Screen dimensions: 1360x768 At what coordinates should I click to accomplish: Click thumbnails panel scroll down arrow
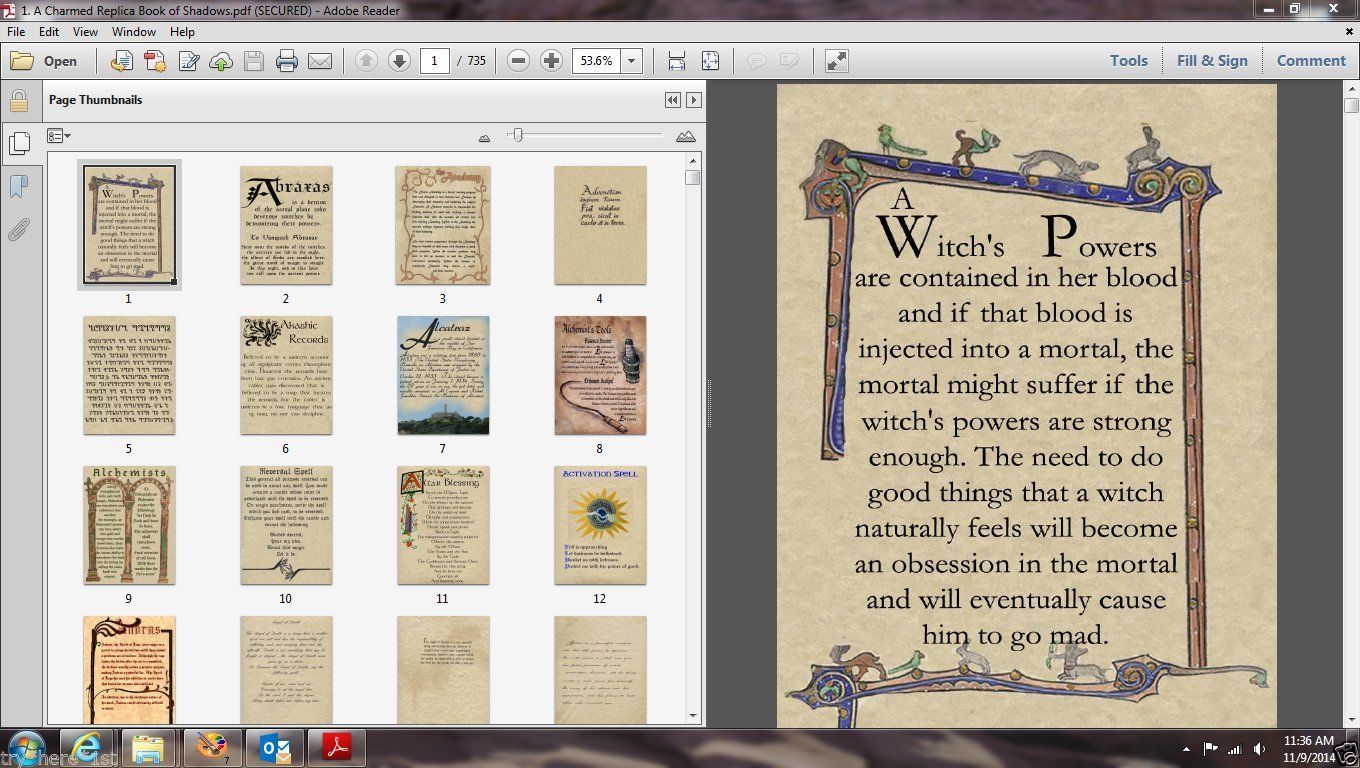[x=693, y=716]
